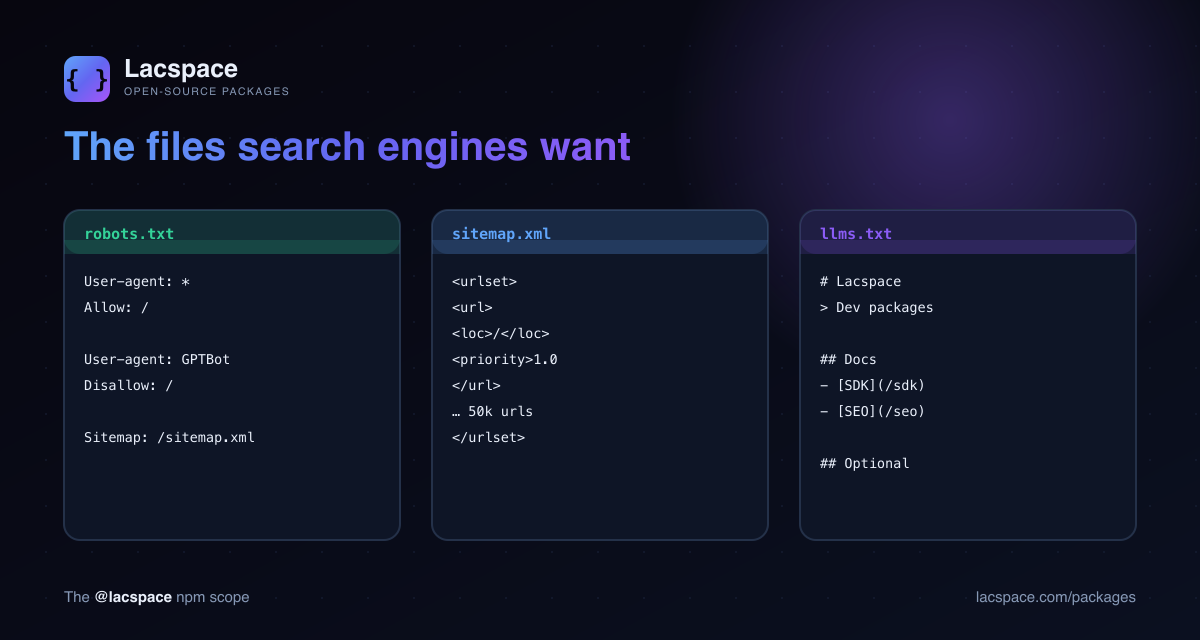Click the Lacspace brand name
Viewport: 1200px width, 640px height.
click(x=181, y=69)
